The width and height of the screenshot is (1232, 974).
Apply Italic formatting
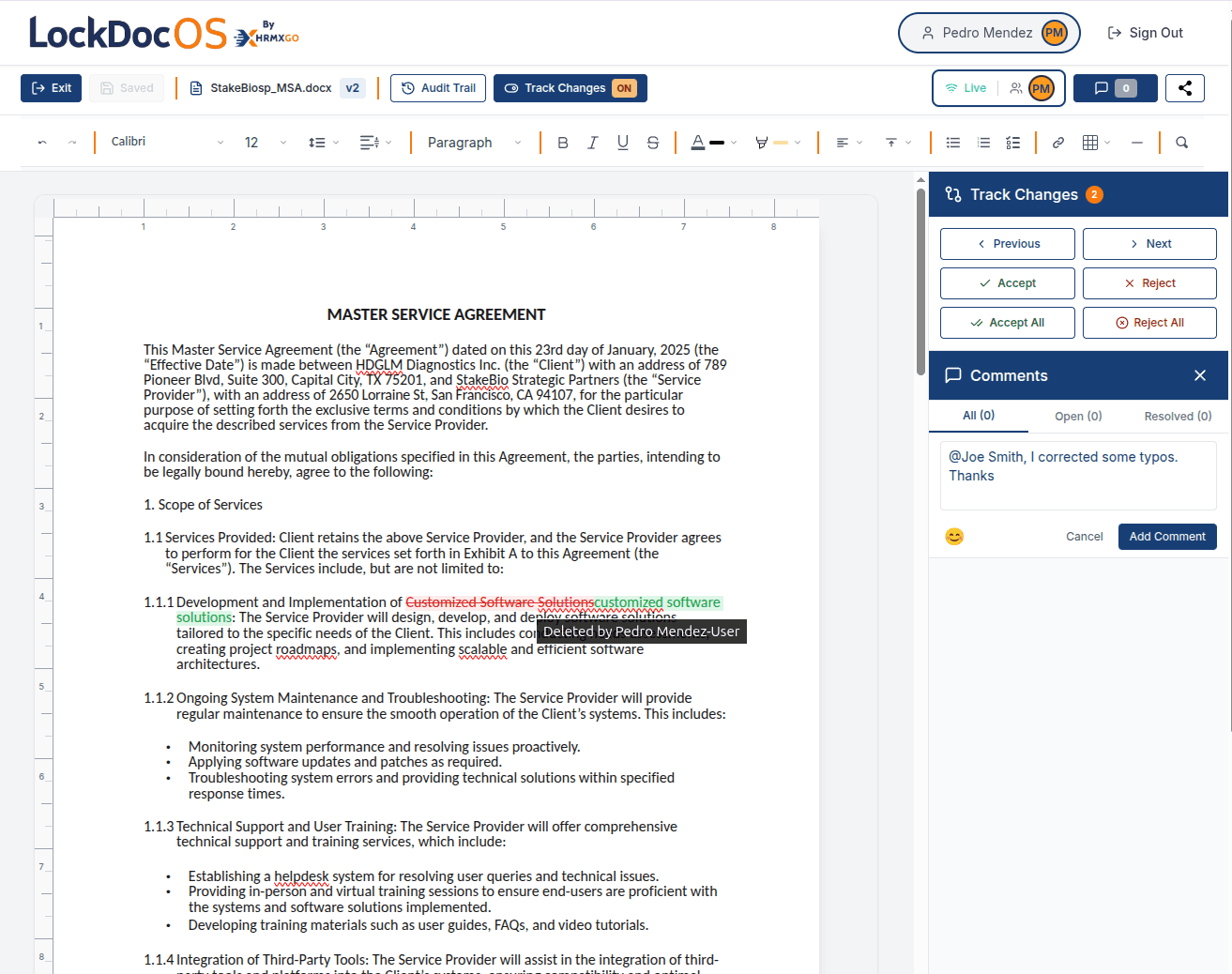(593, 143)
